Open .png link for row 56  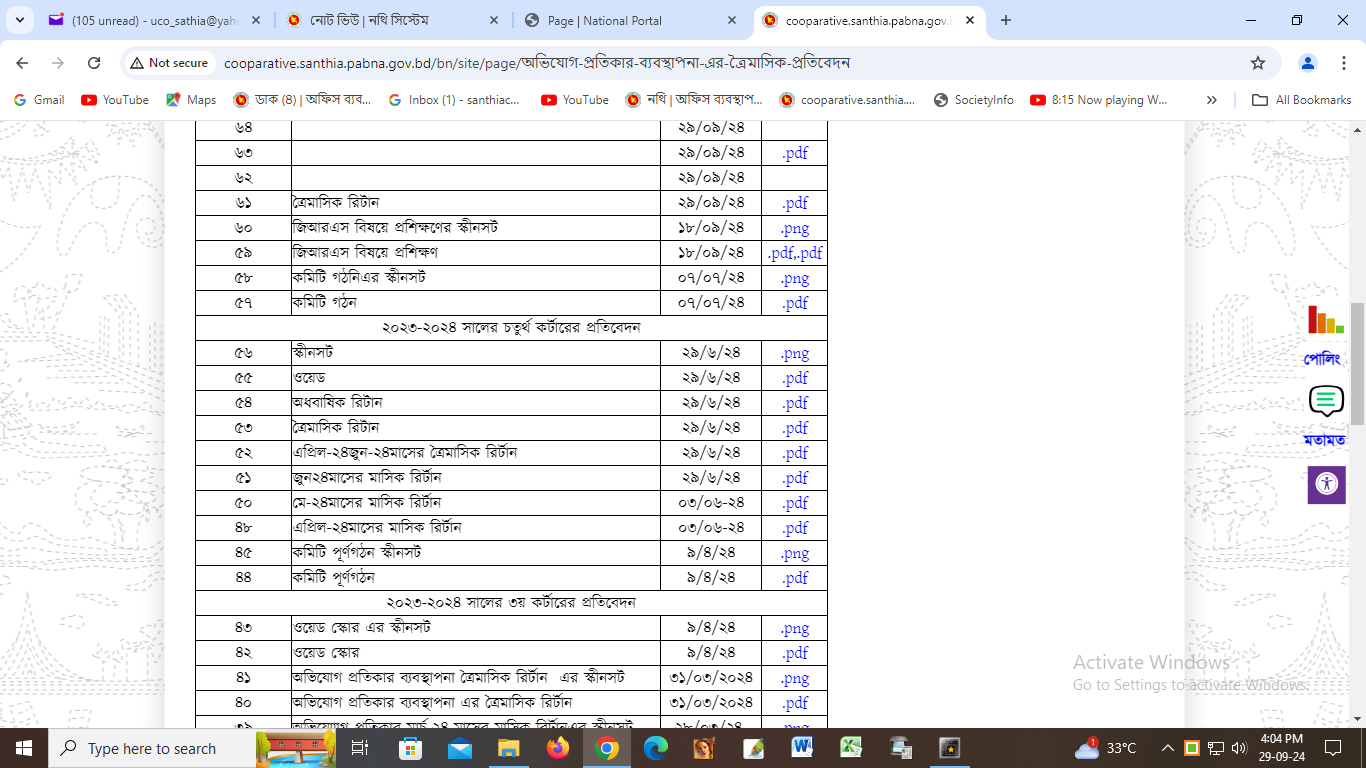(x=794, y=353)
